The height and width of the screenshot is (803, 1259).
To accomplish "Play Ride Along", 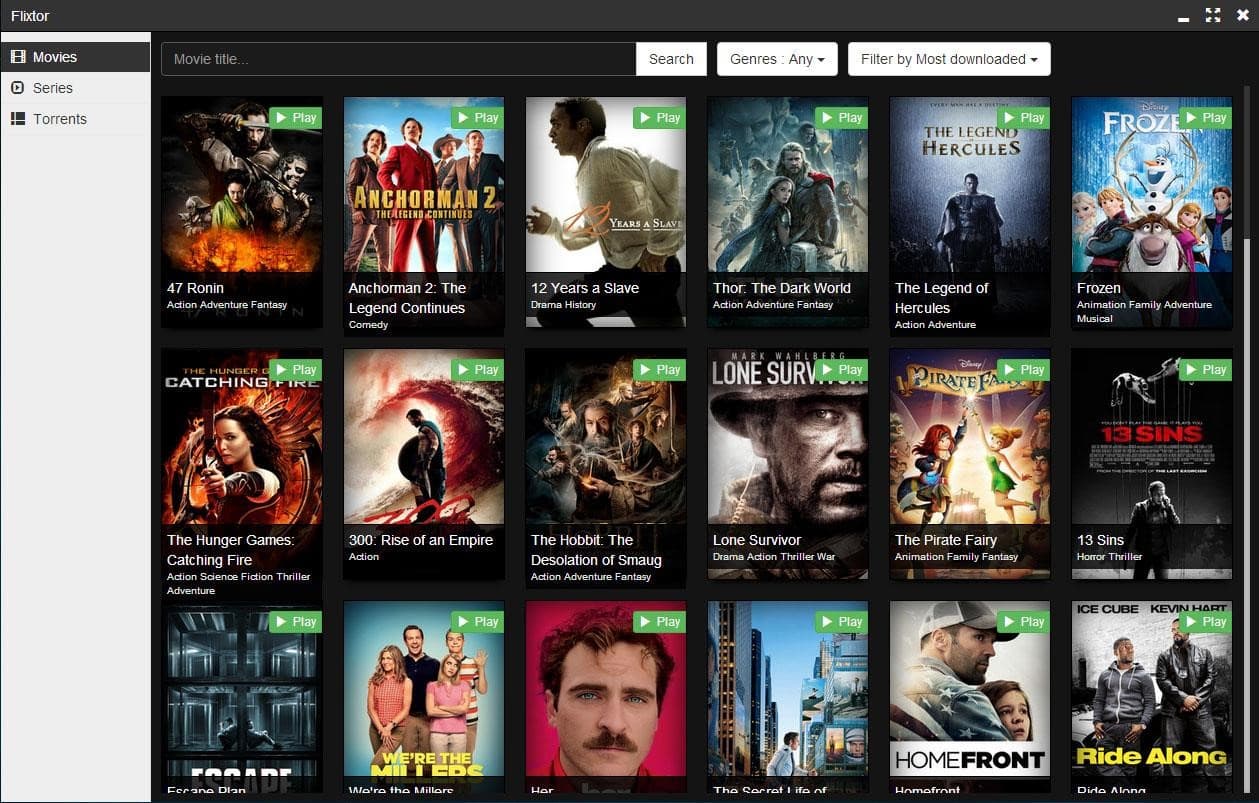I will pyautogui.click(x=1206, y=621).
